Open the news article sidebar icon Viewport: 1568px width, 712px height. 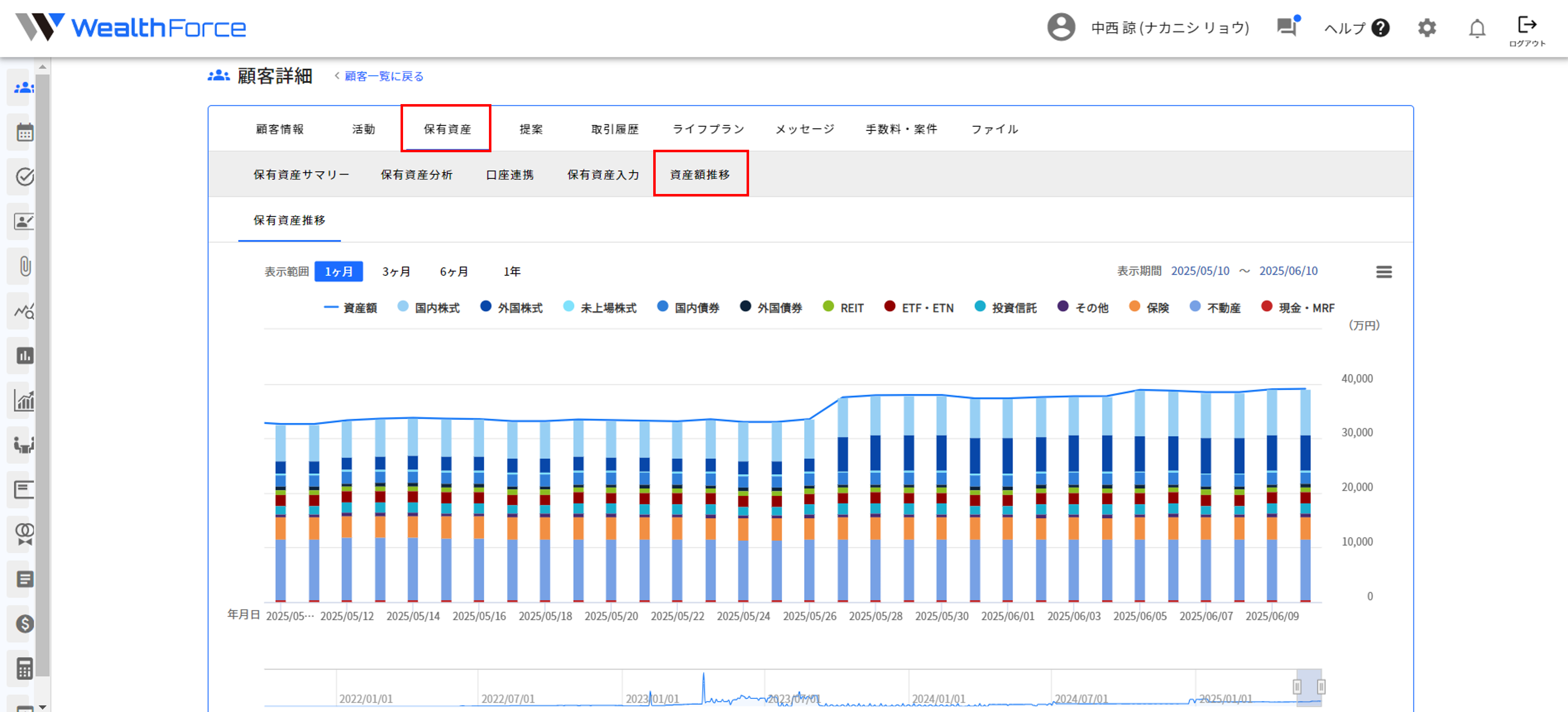(x=24, y=490)
